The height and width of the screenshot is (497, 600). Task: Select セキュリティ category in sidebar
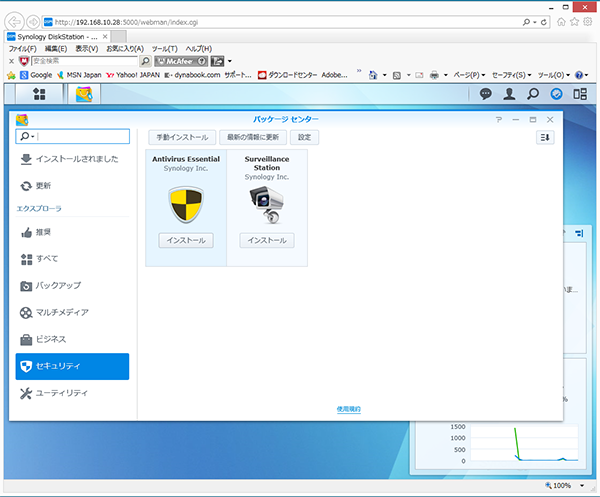click(72, 366)
